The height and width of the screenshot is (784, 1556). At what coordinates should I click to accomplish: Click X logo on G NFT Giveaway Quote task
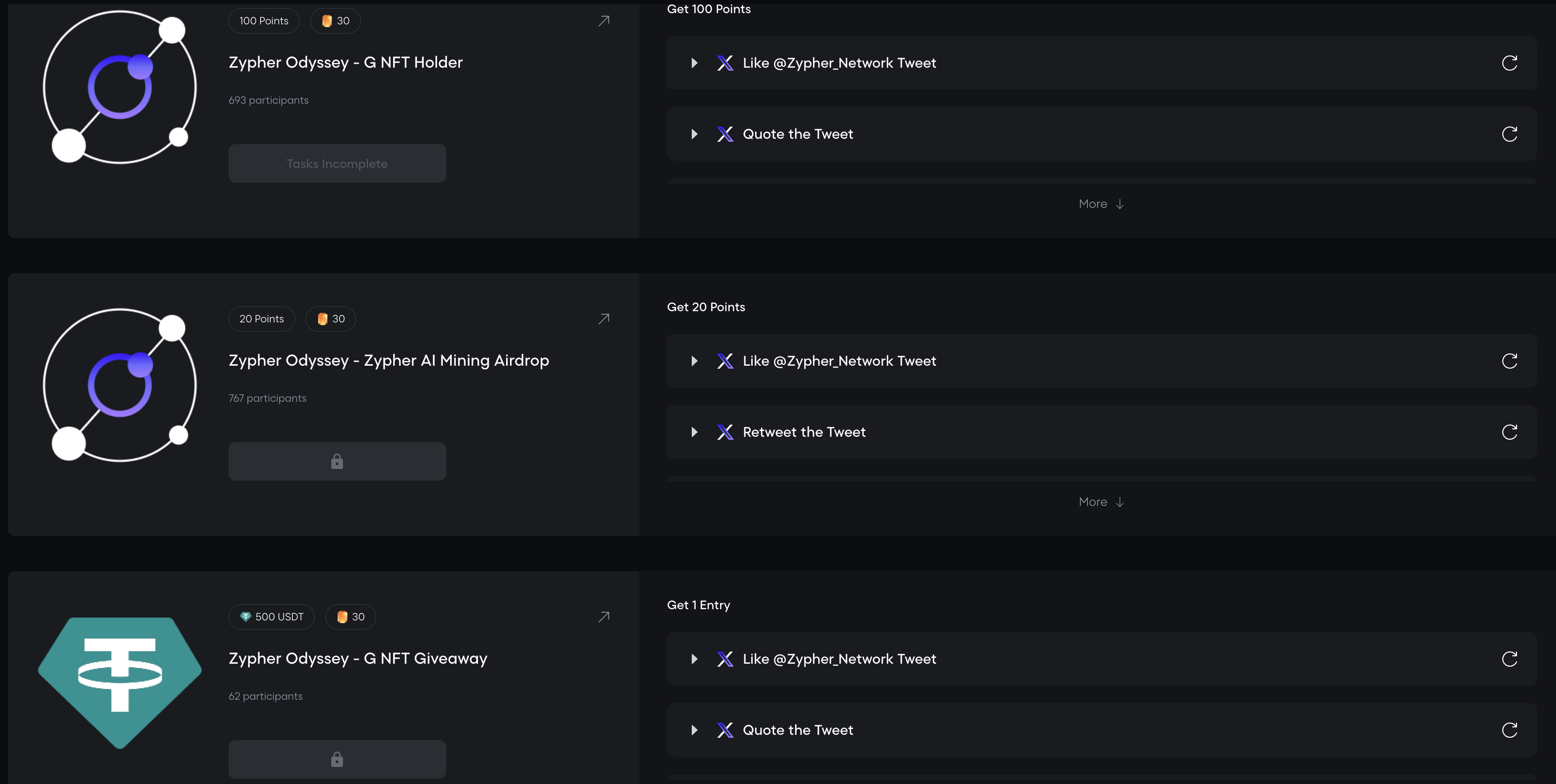(x=725, y=730)
